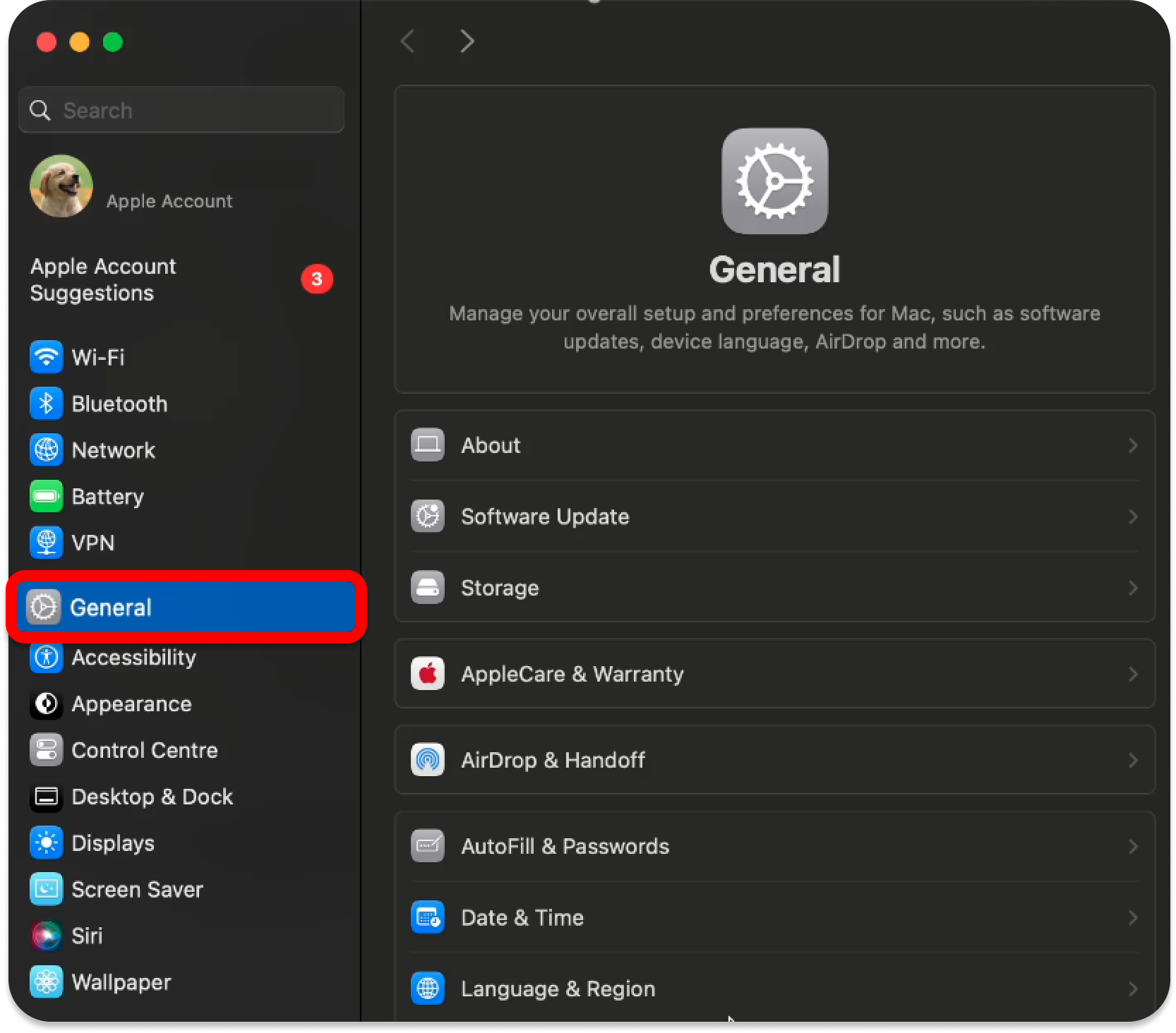This screenshot has width=1176, height=1033.
Task: Click the Apple Account profile picture
Action: (61, 186)
